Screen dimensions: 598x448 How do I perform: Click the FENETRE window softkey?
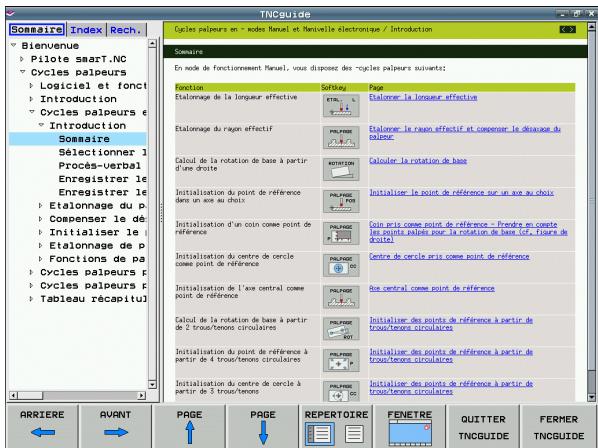coord(410,426)
